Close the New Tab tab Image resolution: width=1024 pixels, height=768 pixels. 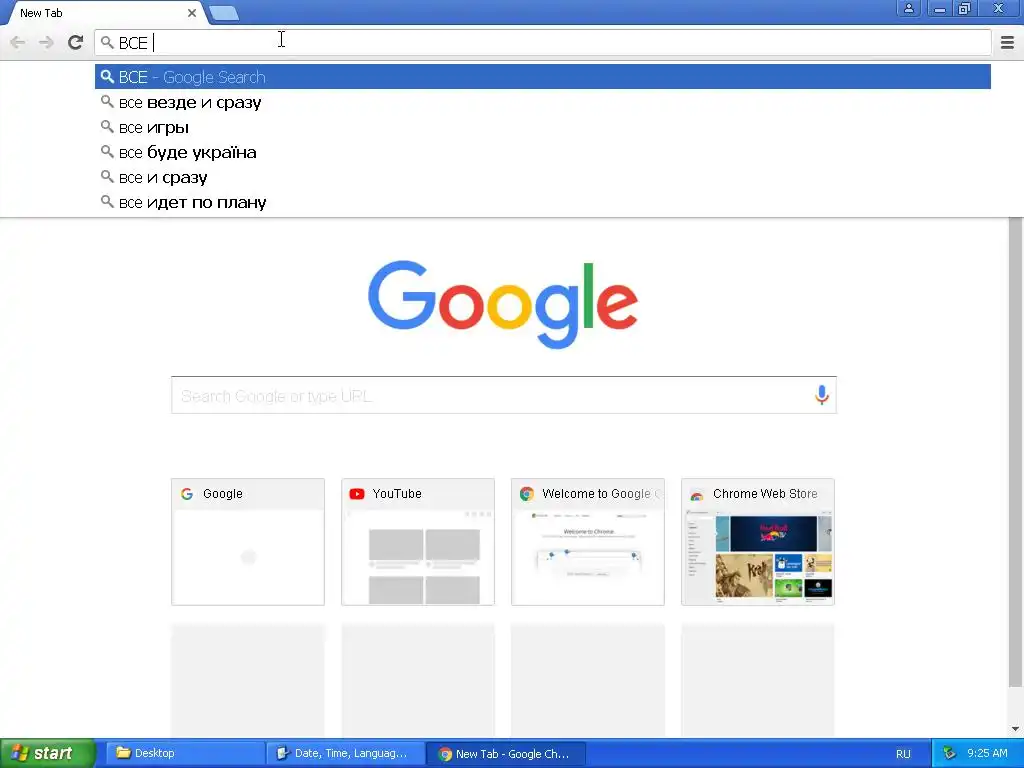(x=191, y=12)
